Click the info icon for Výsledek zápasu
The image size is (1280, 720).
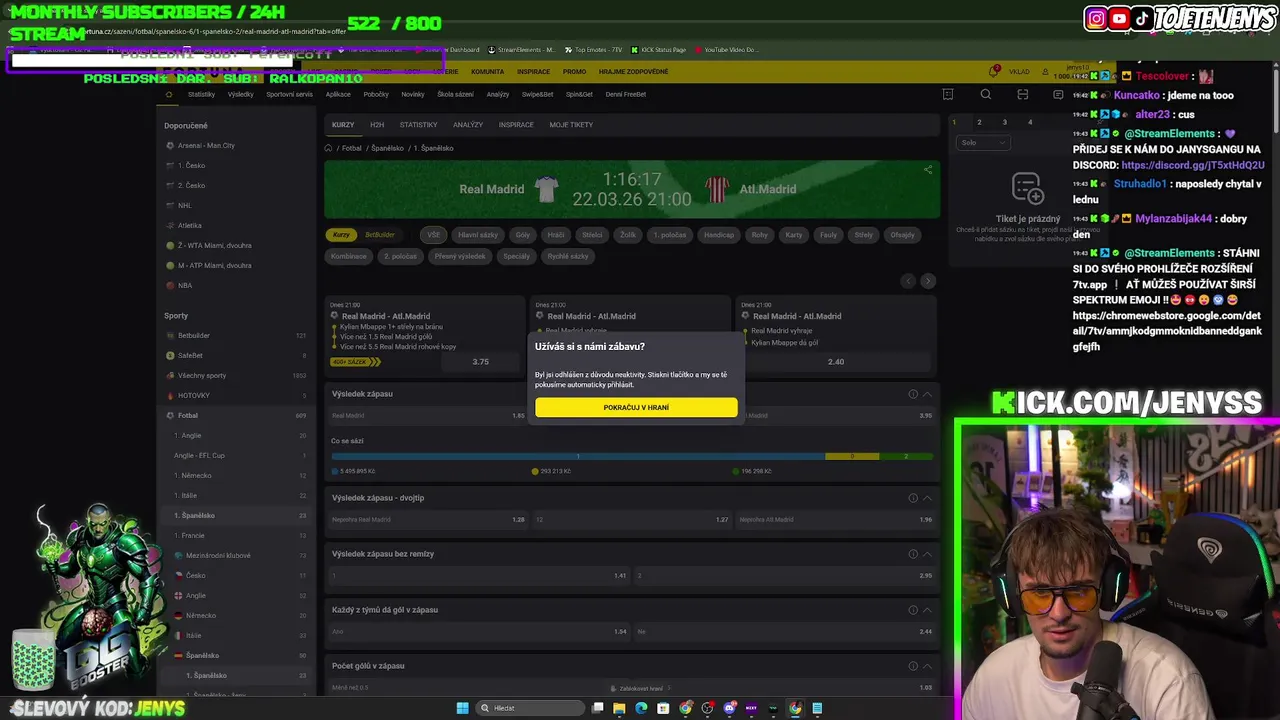click(913, 394)
